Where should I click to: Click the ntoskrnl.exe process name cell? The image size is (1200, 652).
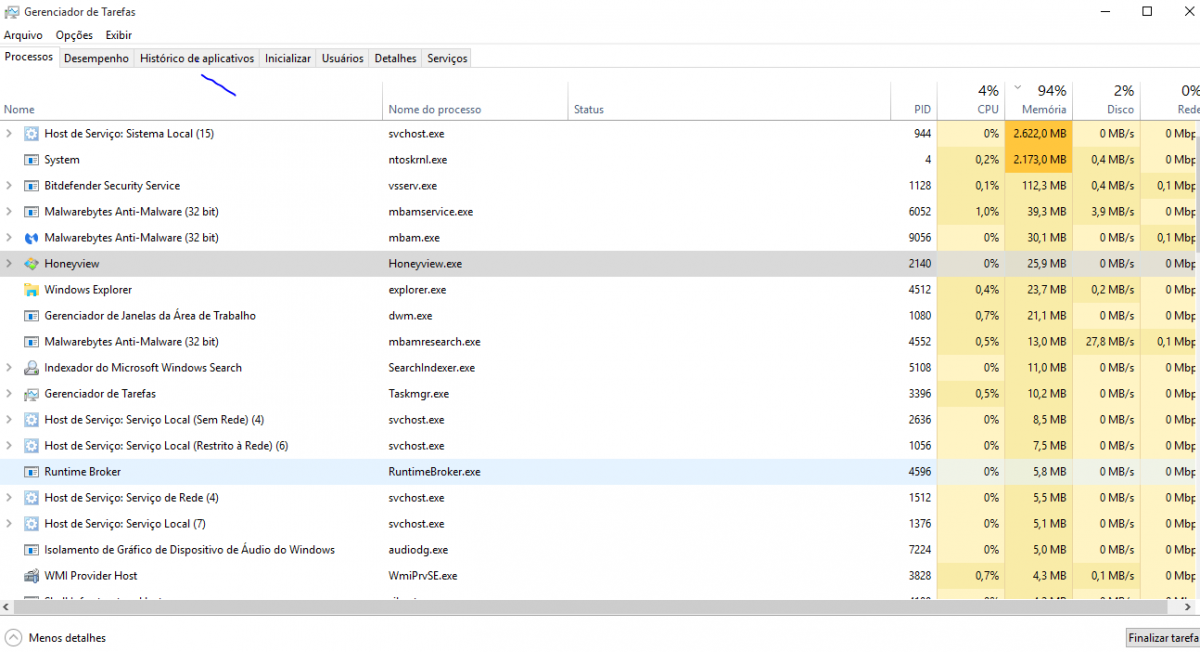click(417, 160)
